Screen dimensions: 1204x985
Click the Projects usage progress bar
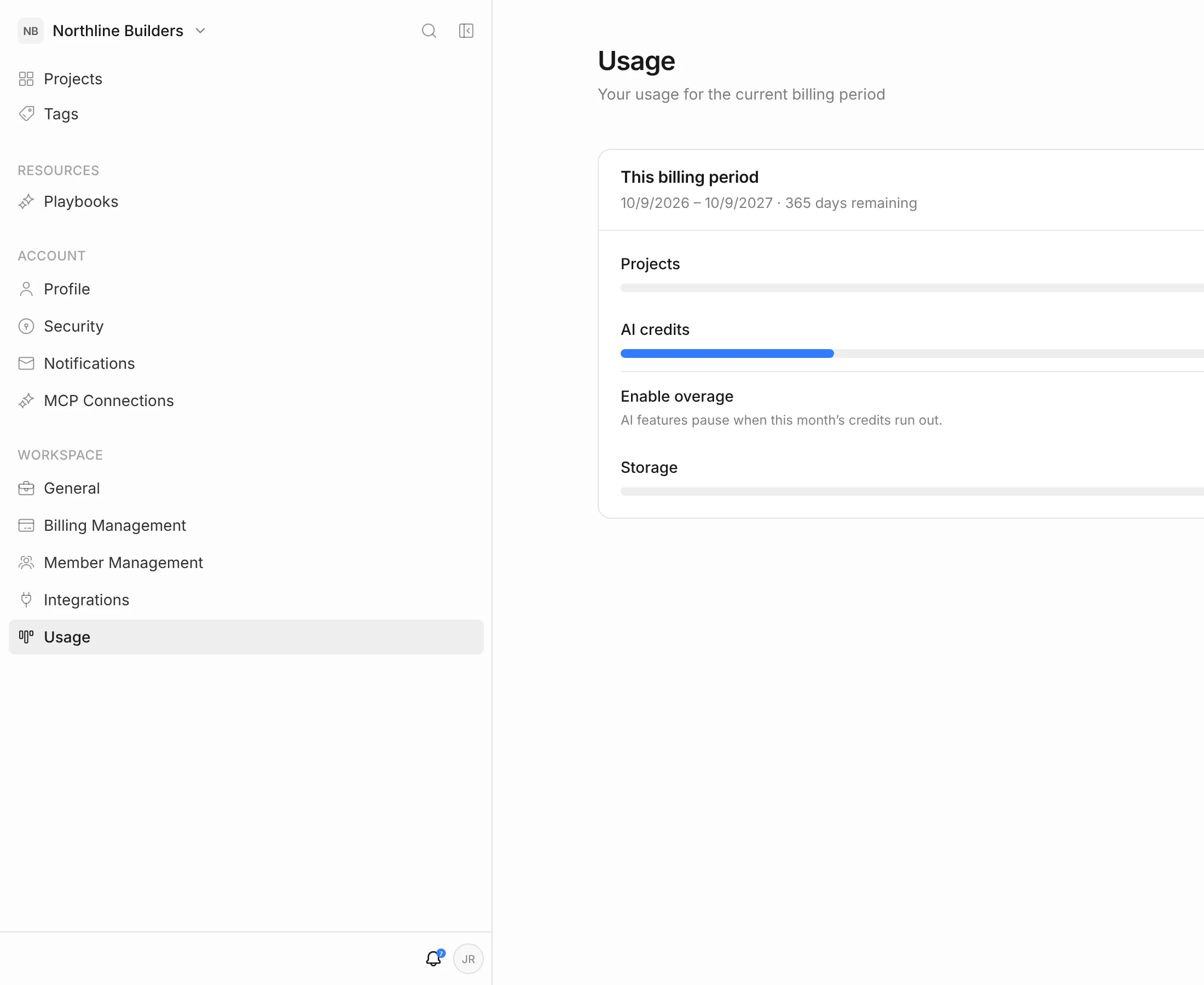click(x=912, y=288)
